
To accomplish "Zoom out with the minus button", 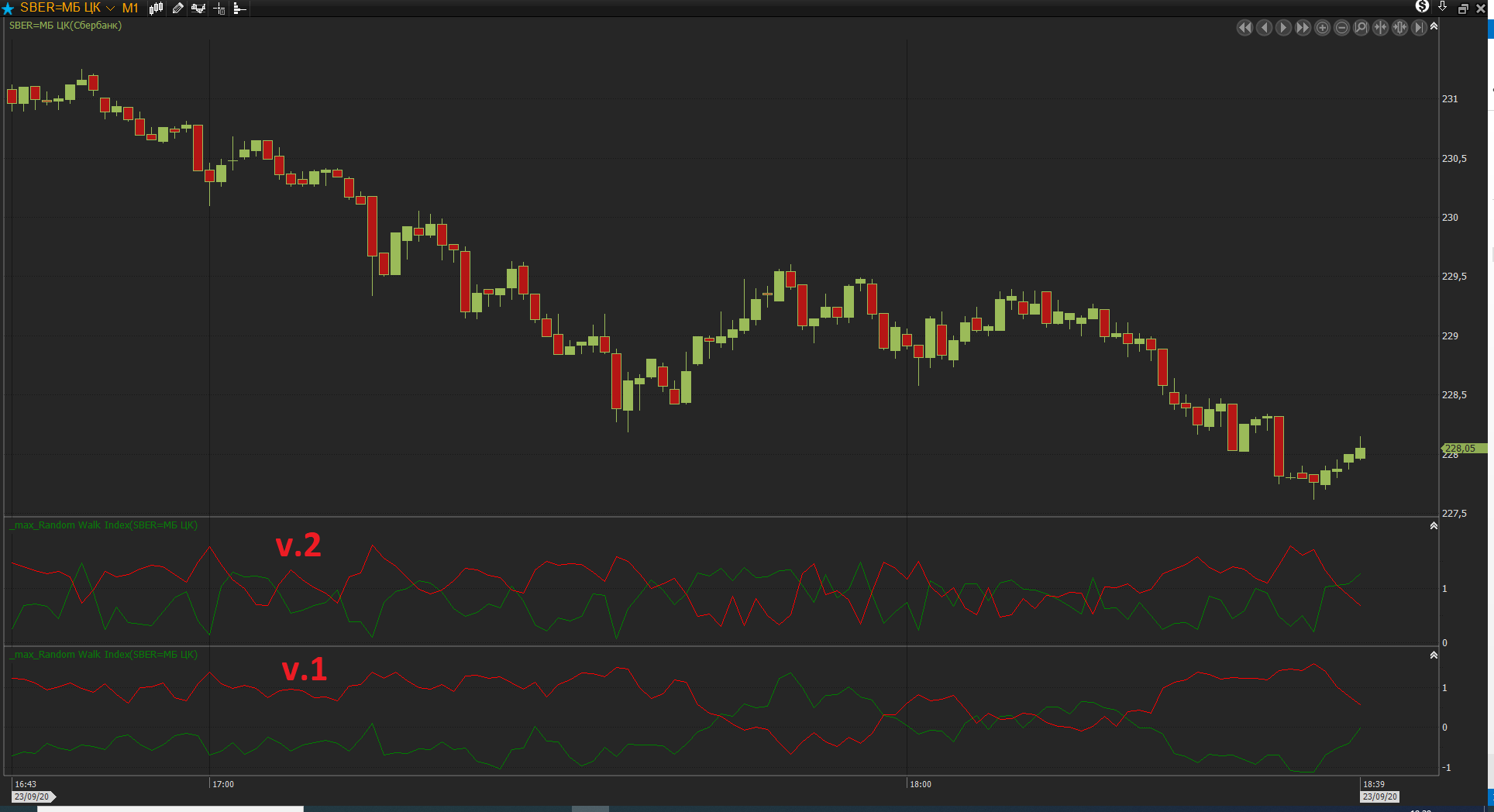I will click(x=1342, y=28).
